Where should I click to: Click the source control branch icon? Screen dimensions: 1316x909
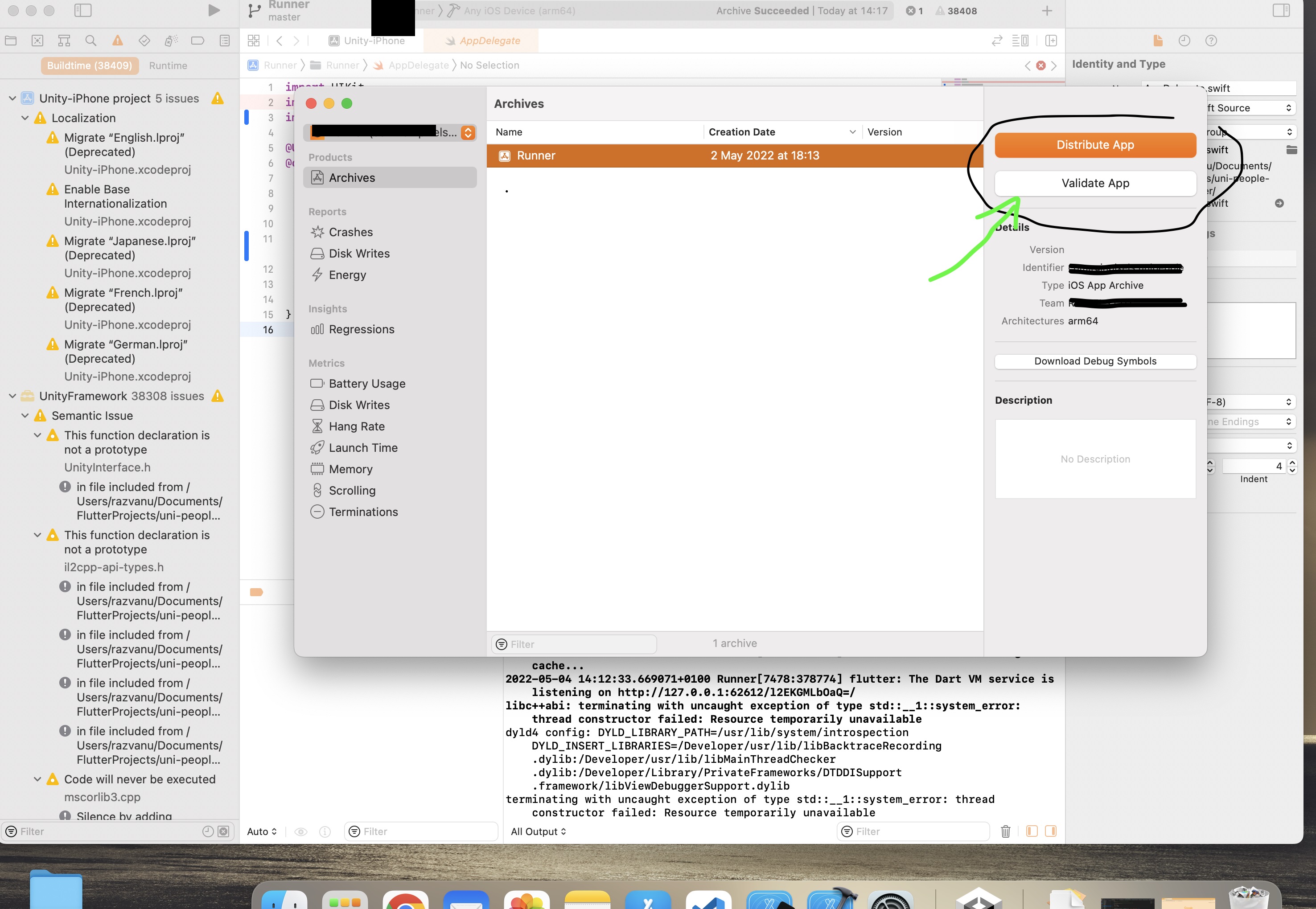click(x=255, y=10)
